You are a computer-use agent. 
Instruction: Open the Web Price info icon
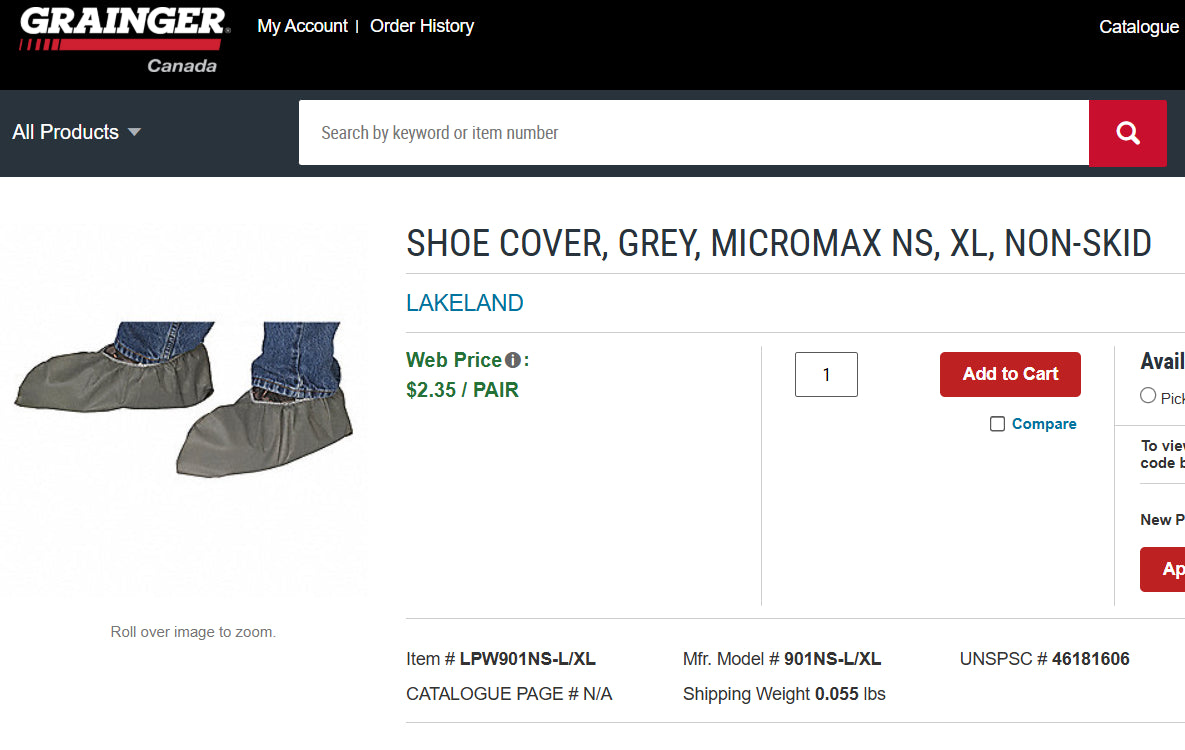pyautogui.click(x=513, y=361)
